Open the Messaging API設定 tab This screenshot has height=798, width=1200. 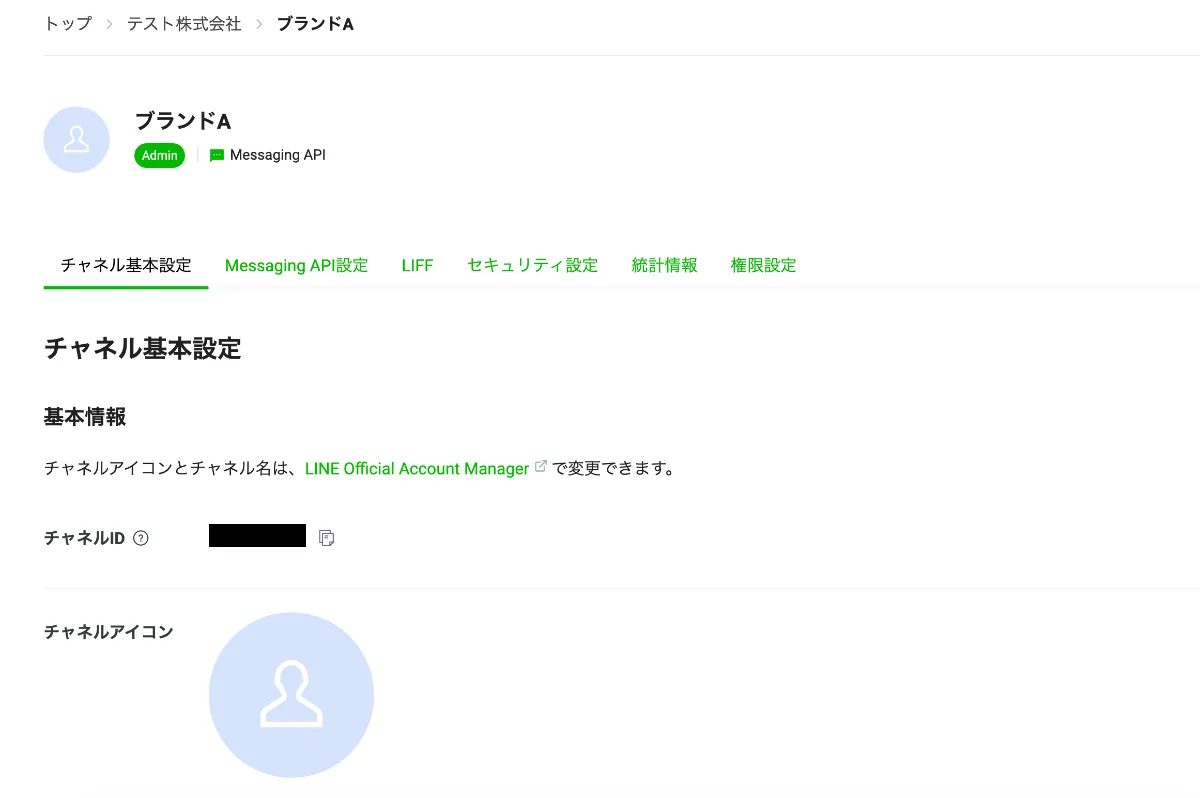[x=297, y=265]
